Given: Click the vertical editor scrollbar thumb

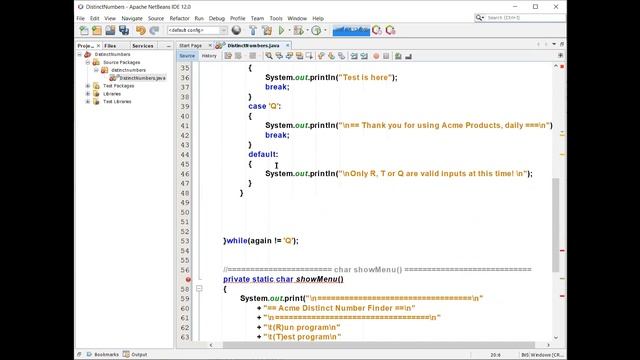Looking at the screenshot, I should pos(556,225).
